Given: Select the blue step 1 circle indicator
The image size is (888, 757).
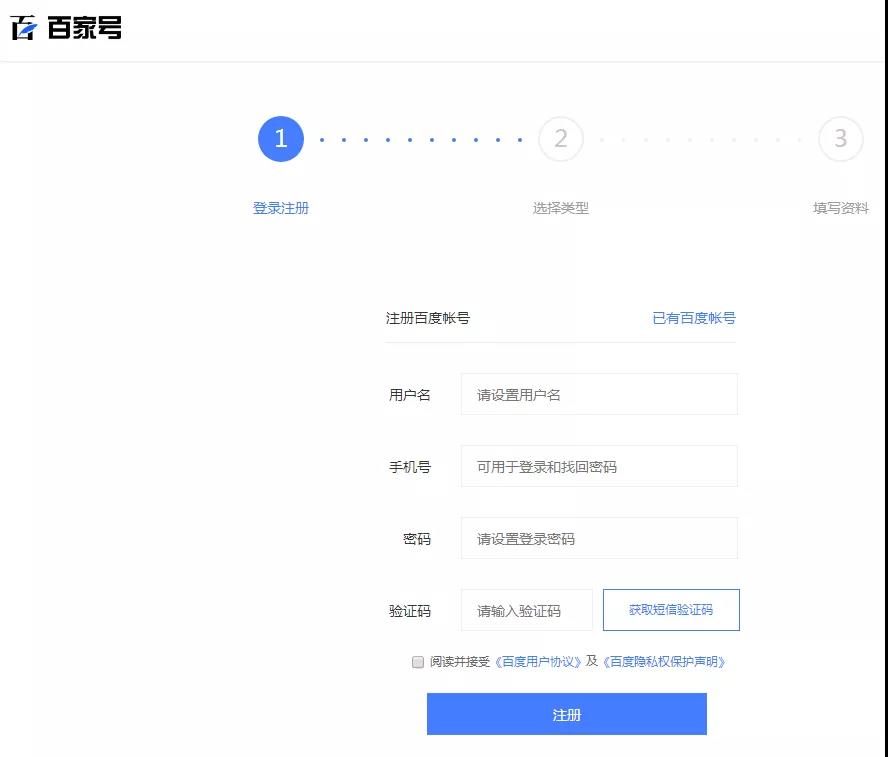Looking at the screenshot, I should (x=280, y=139).
